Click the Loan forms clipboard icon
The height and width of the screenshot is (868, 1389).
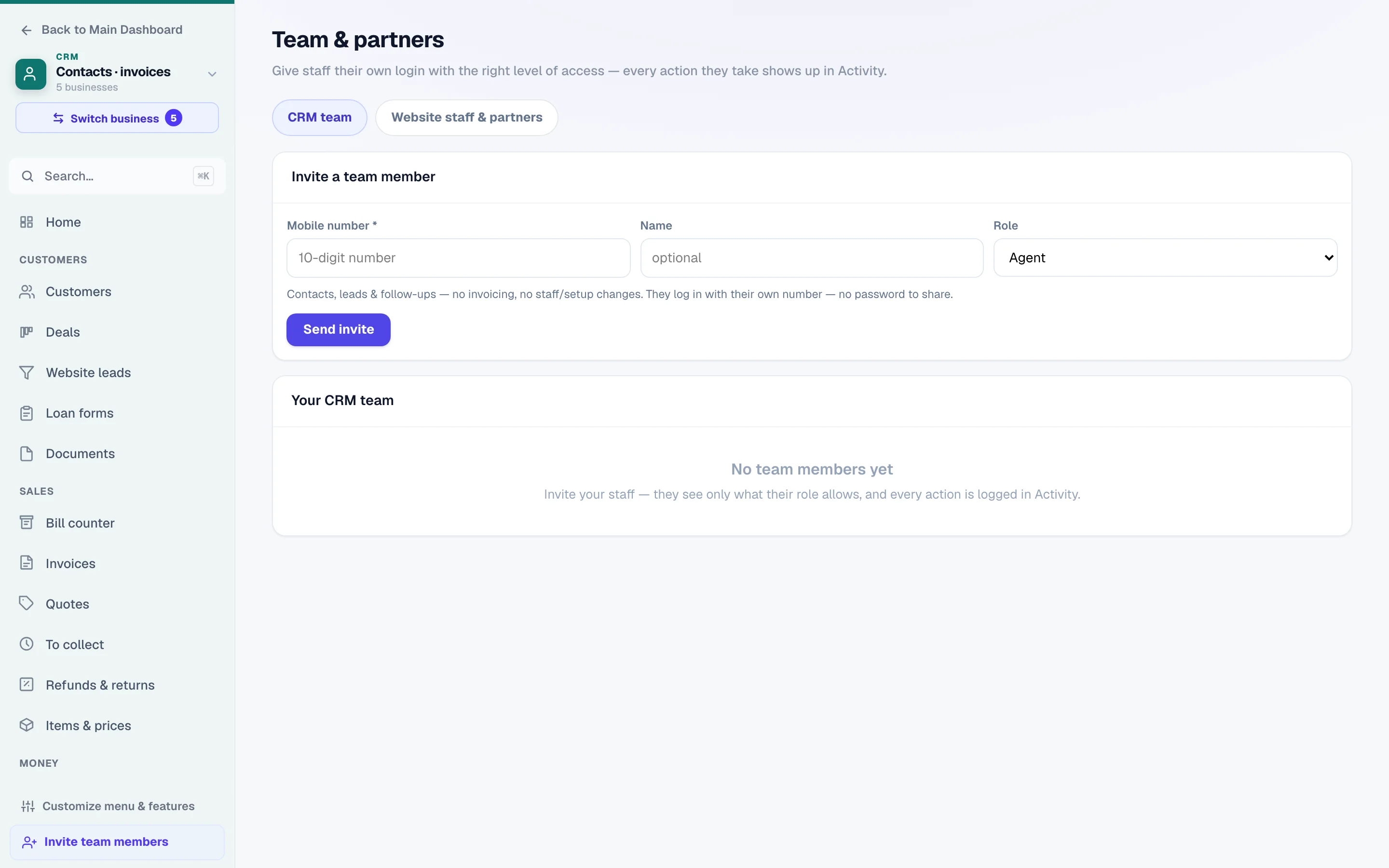click(x=27, y=413)
